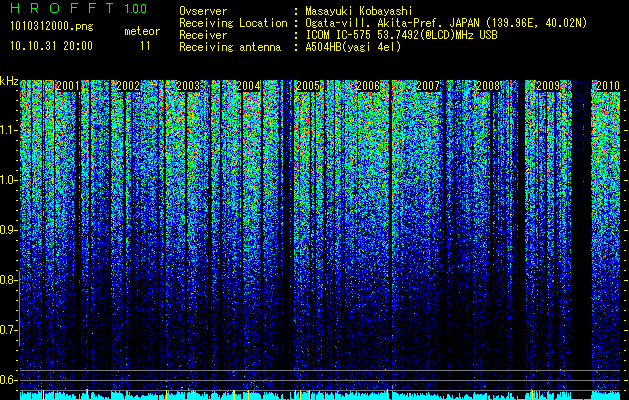Screen dimensions: 629x400
Task: Click the 2009 time marker
Action: (x=548, y=86)
